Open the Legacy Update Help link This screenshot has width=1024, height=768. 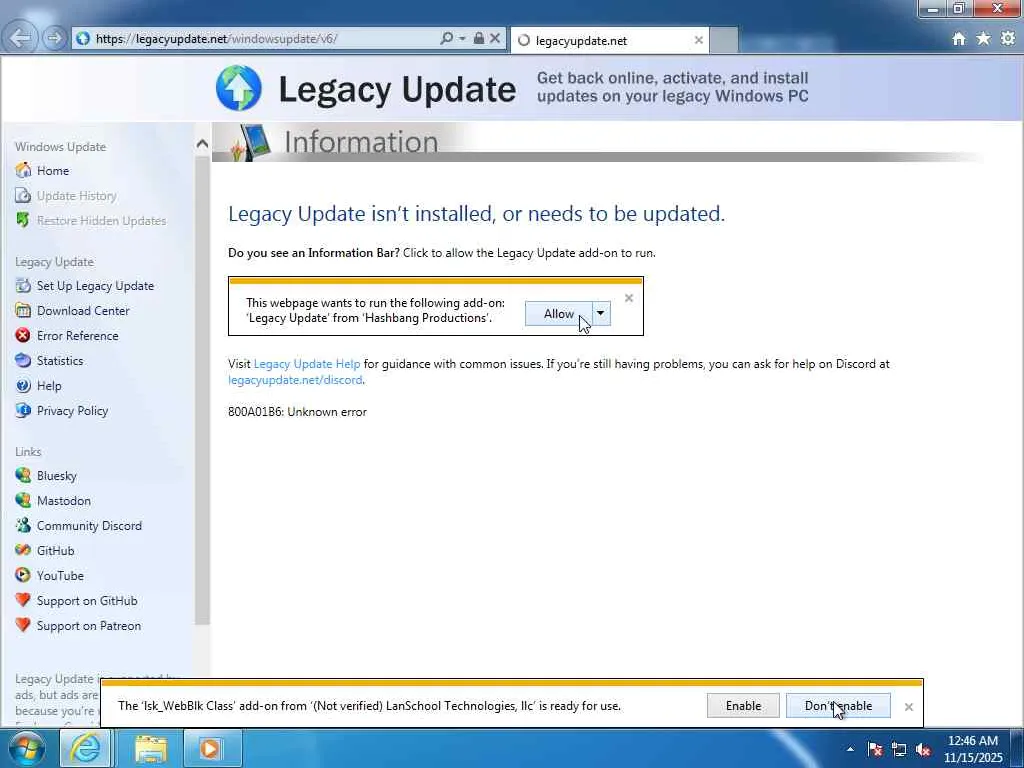coord(307,364)
